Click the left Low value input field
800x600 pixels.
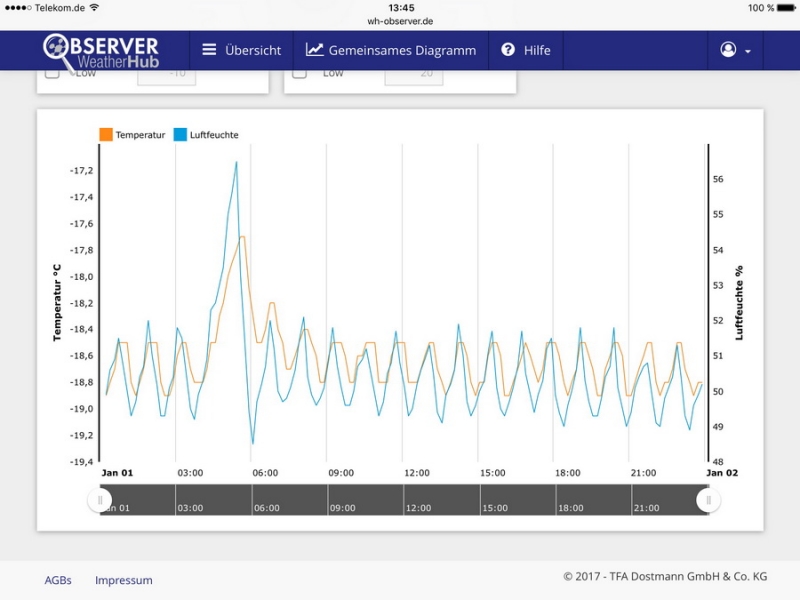point(167,75)
